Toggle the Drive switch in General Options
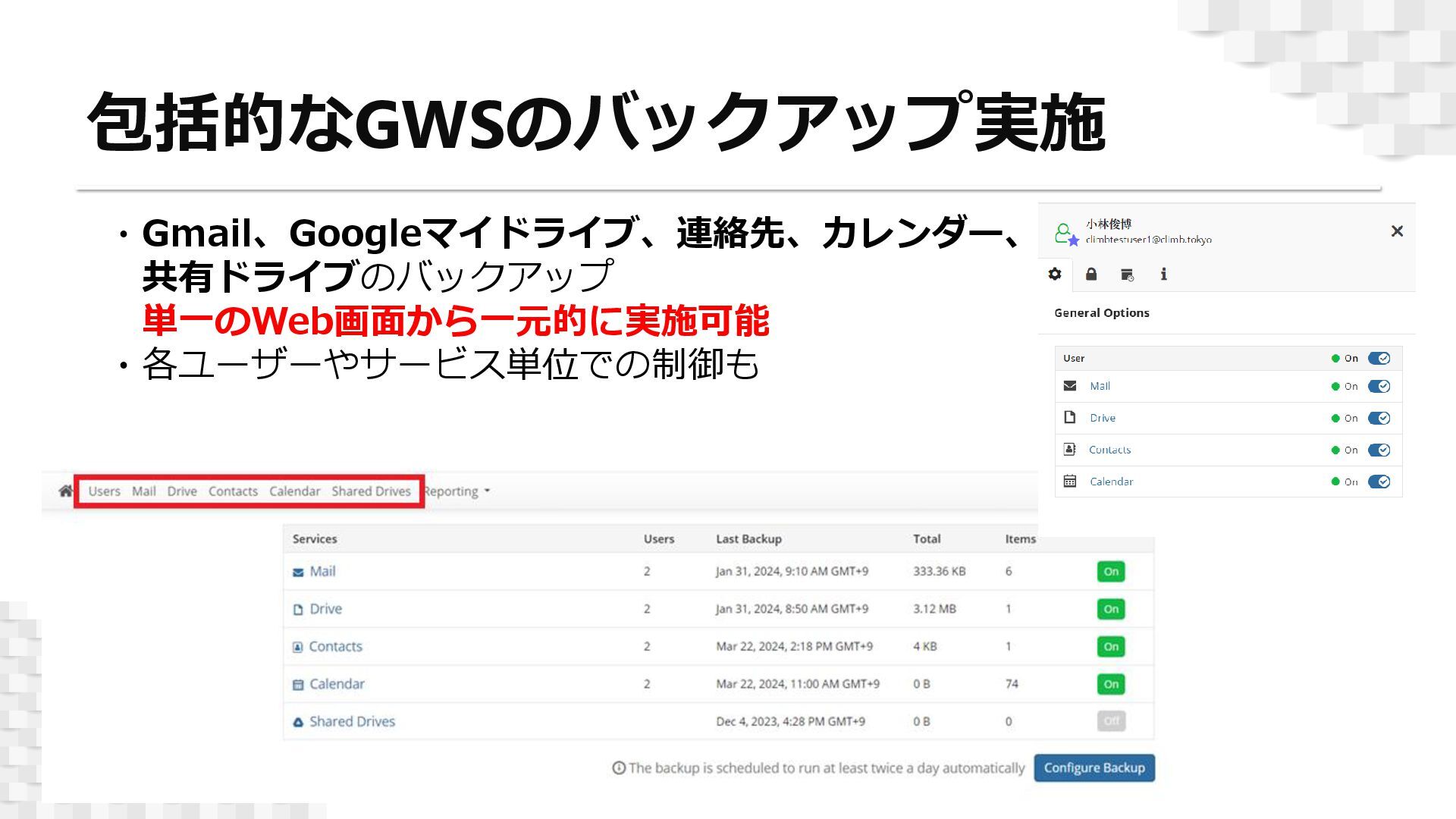 click(x=1379, y=419)
